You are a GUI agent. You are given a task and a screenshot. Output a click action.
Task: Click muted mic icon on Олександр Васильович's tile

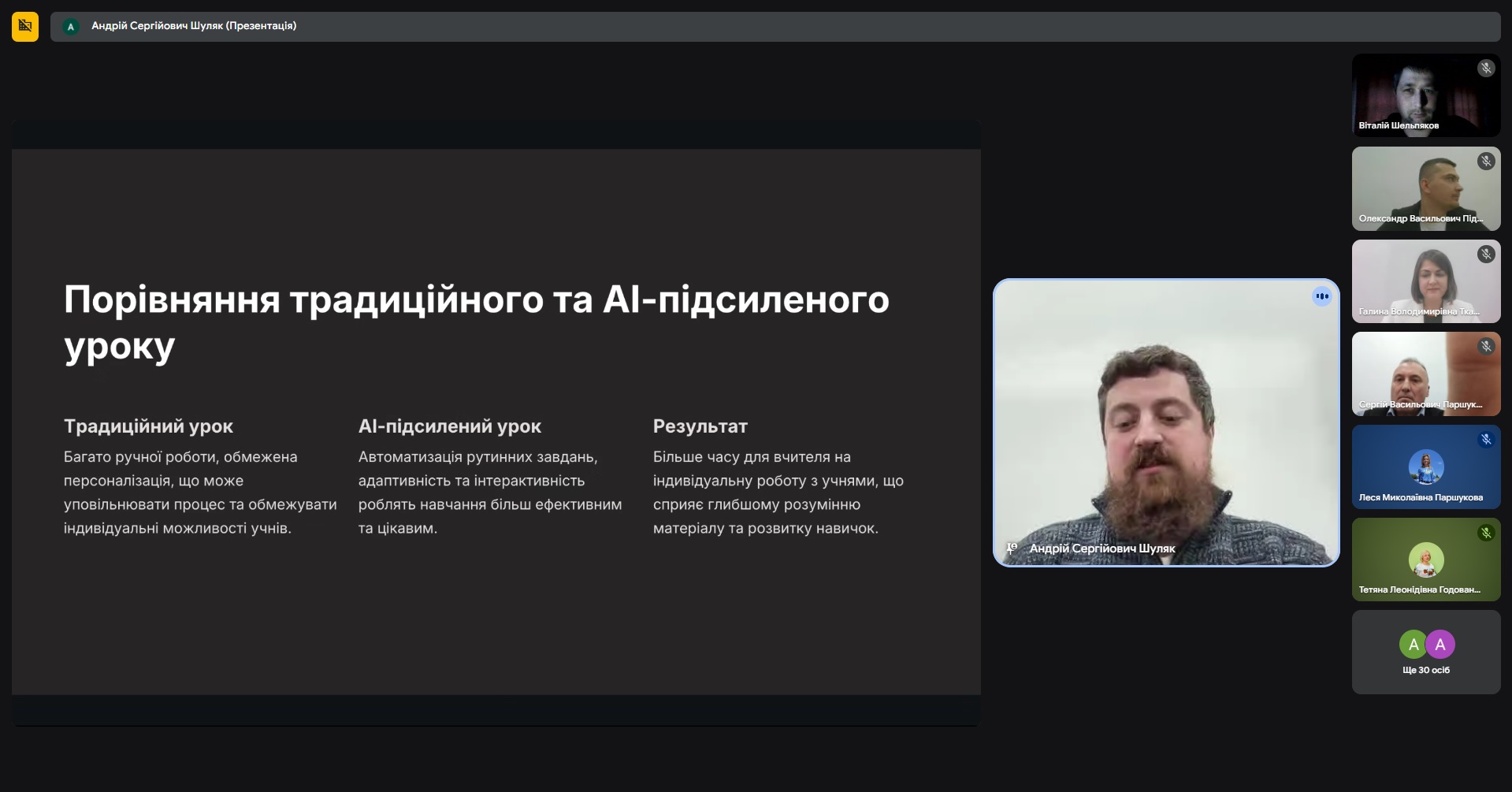[x=1485, y=162]
